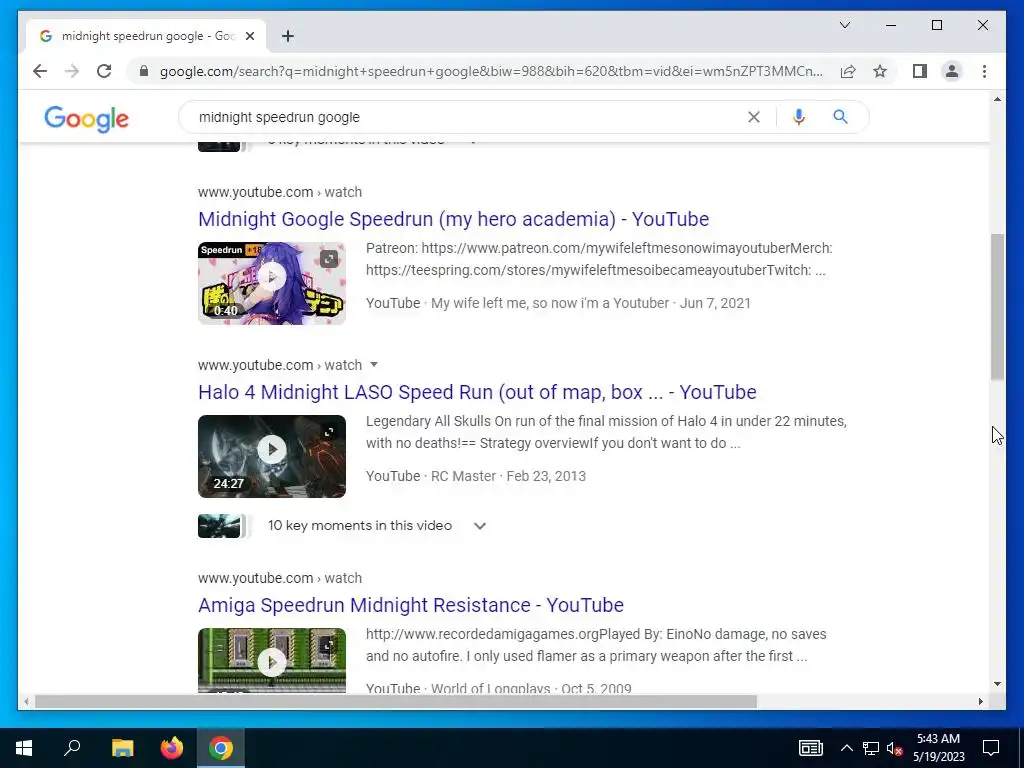Clear the Google search box
The height and width of the screenshot is (768, 1024).
[x=754, y=117]
